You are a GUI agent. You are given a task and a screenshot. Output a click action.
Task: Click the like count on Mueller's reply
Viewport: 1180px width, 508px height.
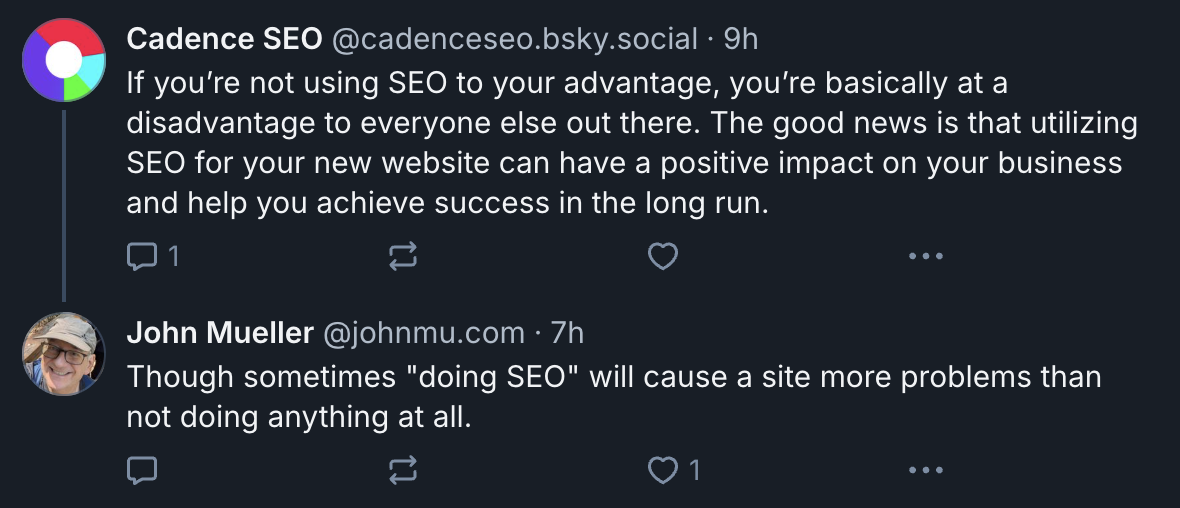point(693,470)
